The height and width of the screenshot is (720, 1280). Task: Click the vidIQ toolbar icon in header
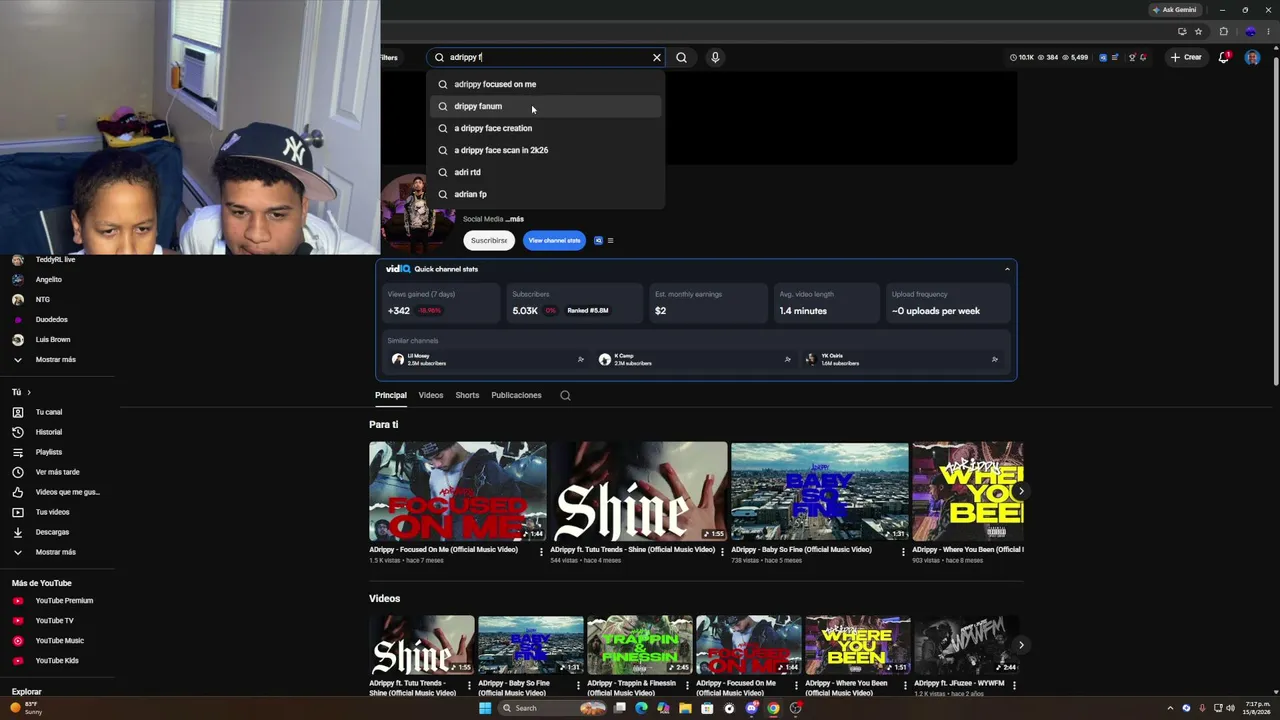point(1103,57)
